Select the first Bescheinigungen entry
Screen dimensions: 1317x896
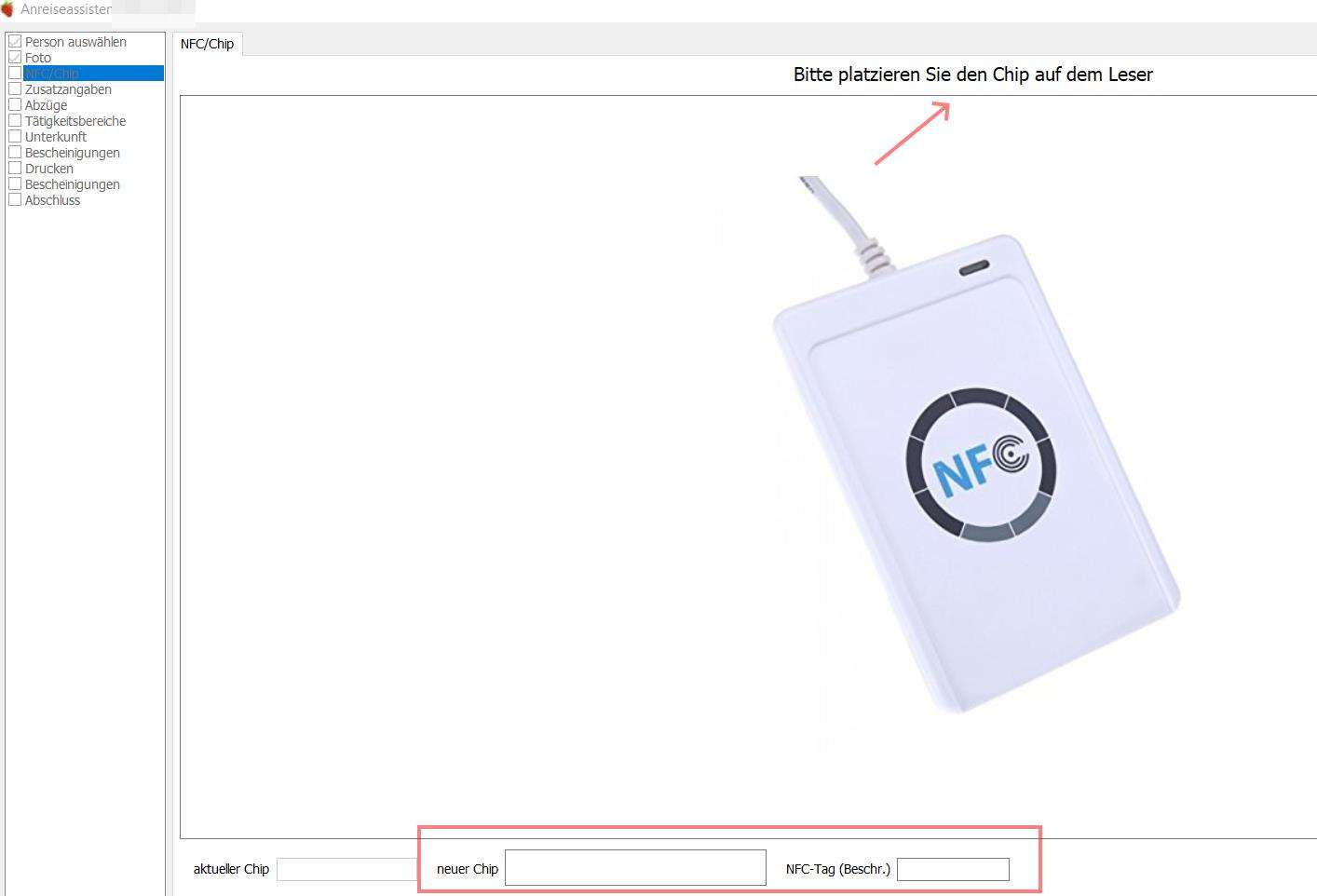[73, 153]
